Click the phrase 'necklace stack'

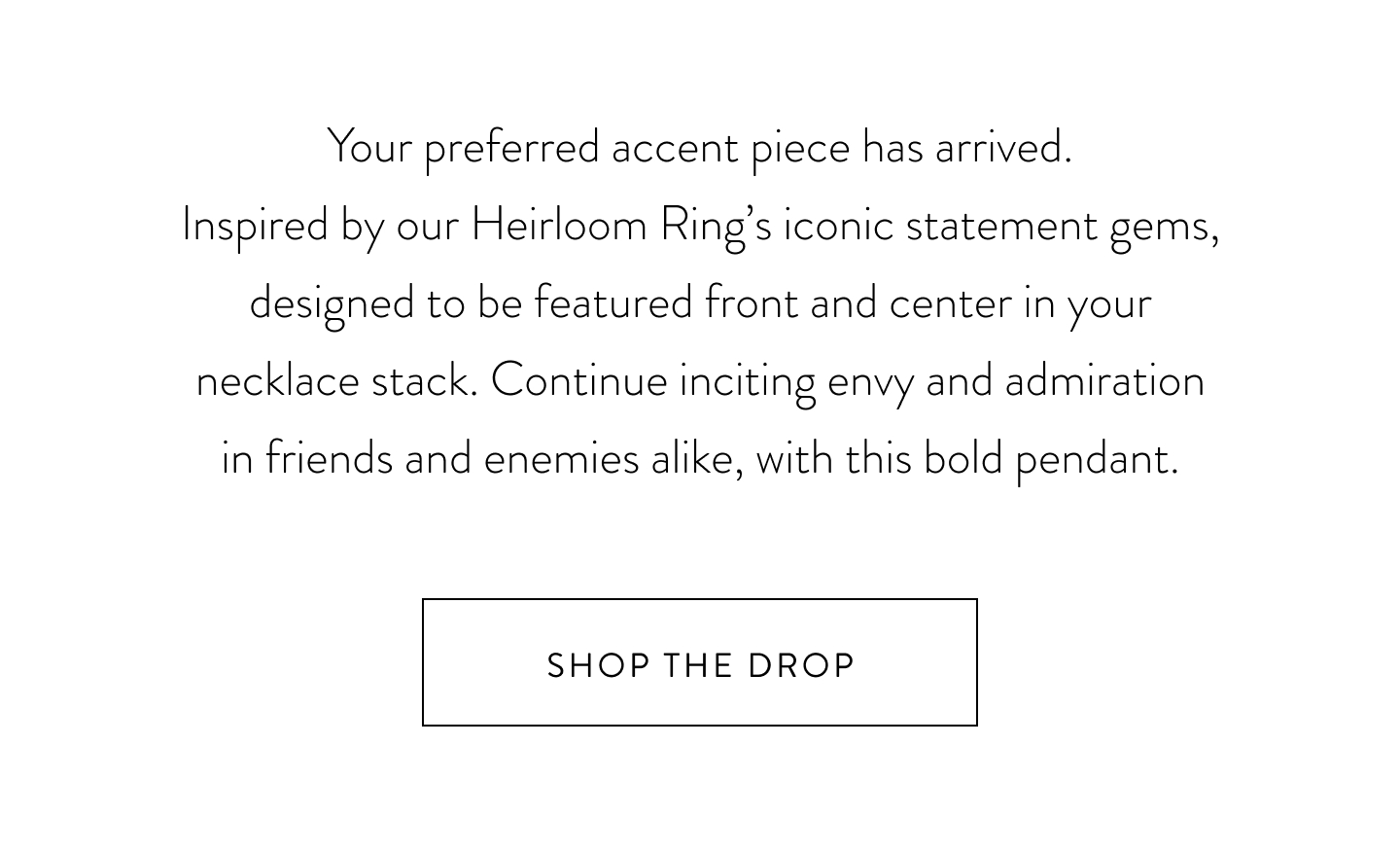(333, 380)
